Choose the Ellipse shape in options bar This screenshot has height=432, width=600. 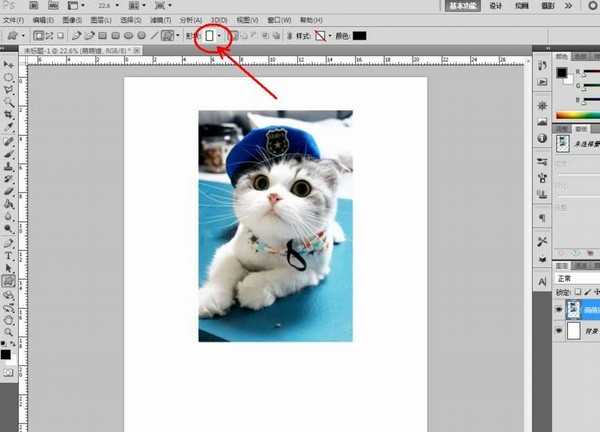pyautogui.click(x=128, y=36)
